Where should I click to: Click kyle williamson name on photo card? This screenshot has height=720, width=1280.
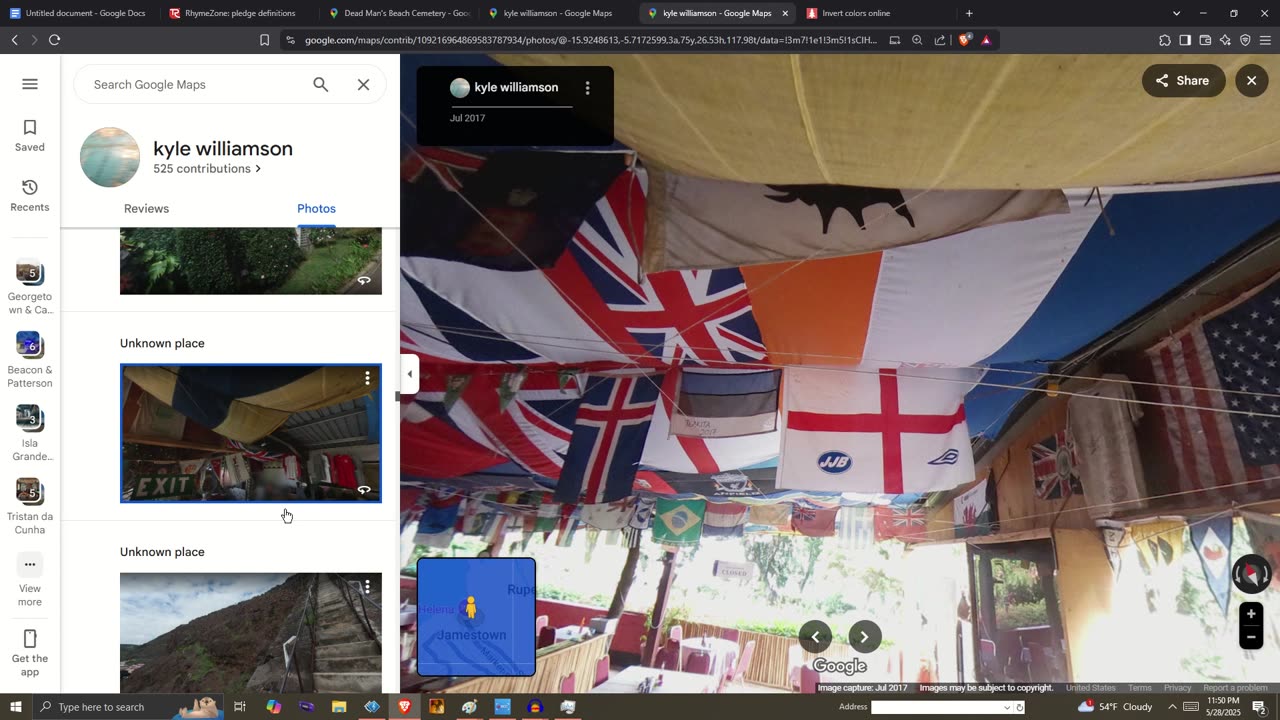pyautogui.click(x=516, y=88)
